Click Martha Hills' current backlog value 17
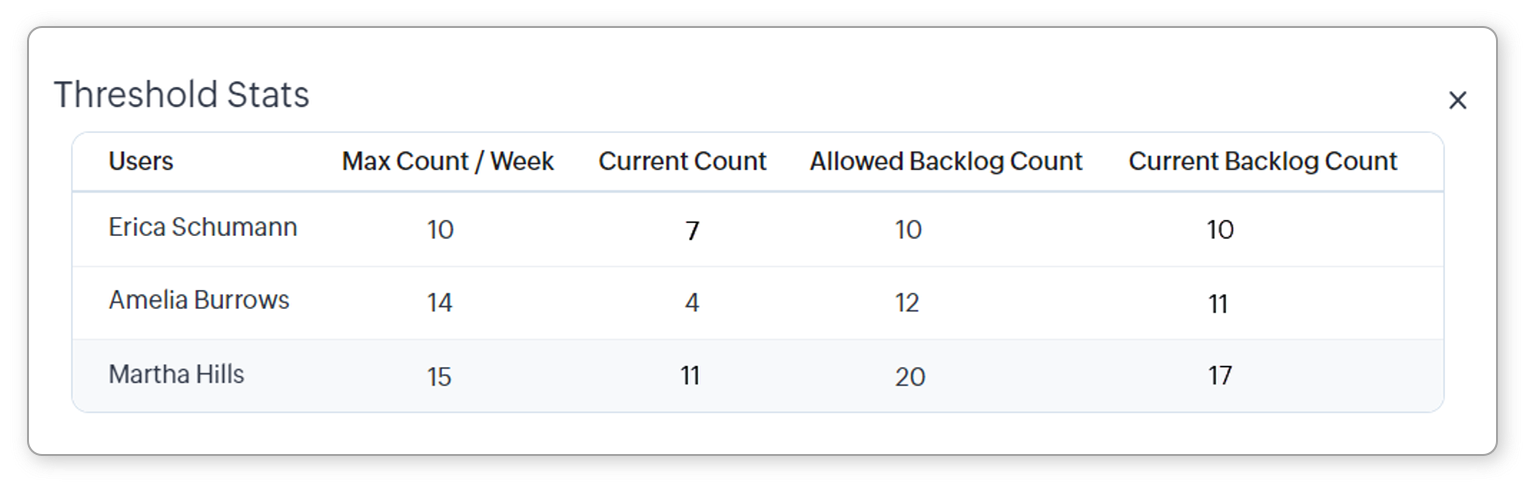Viewport: 1529px width, 497px height. [1219, 376]
